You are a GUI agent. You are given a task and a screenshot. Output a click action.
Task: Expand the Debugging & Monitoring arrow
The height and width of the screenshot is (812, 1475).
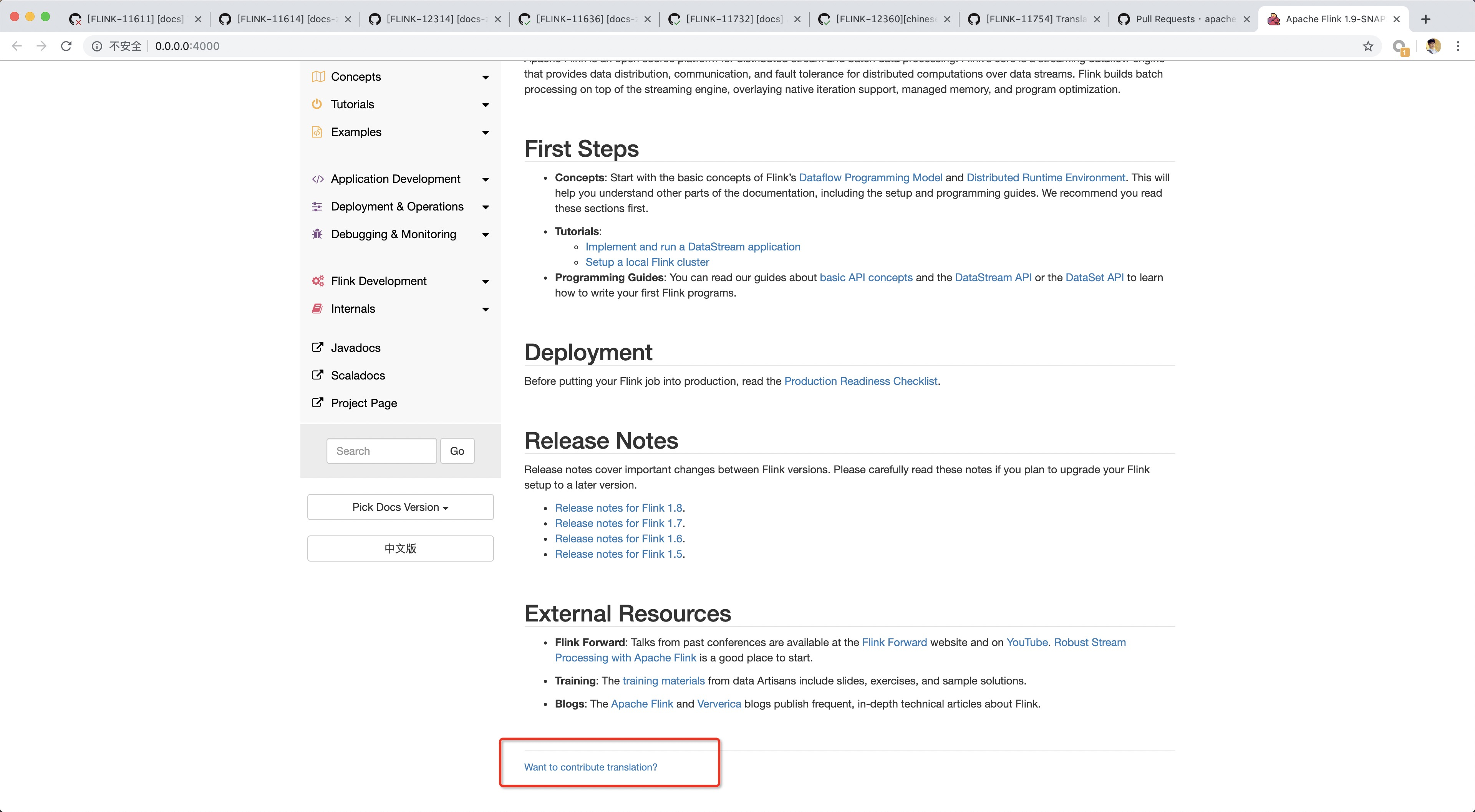[486, 235]
